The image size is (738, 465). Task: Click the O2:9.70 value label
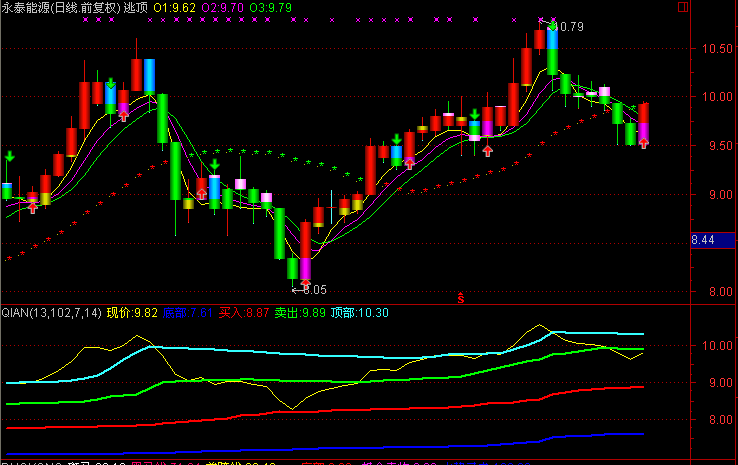point(222,7)
